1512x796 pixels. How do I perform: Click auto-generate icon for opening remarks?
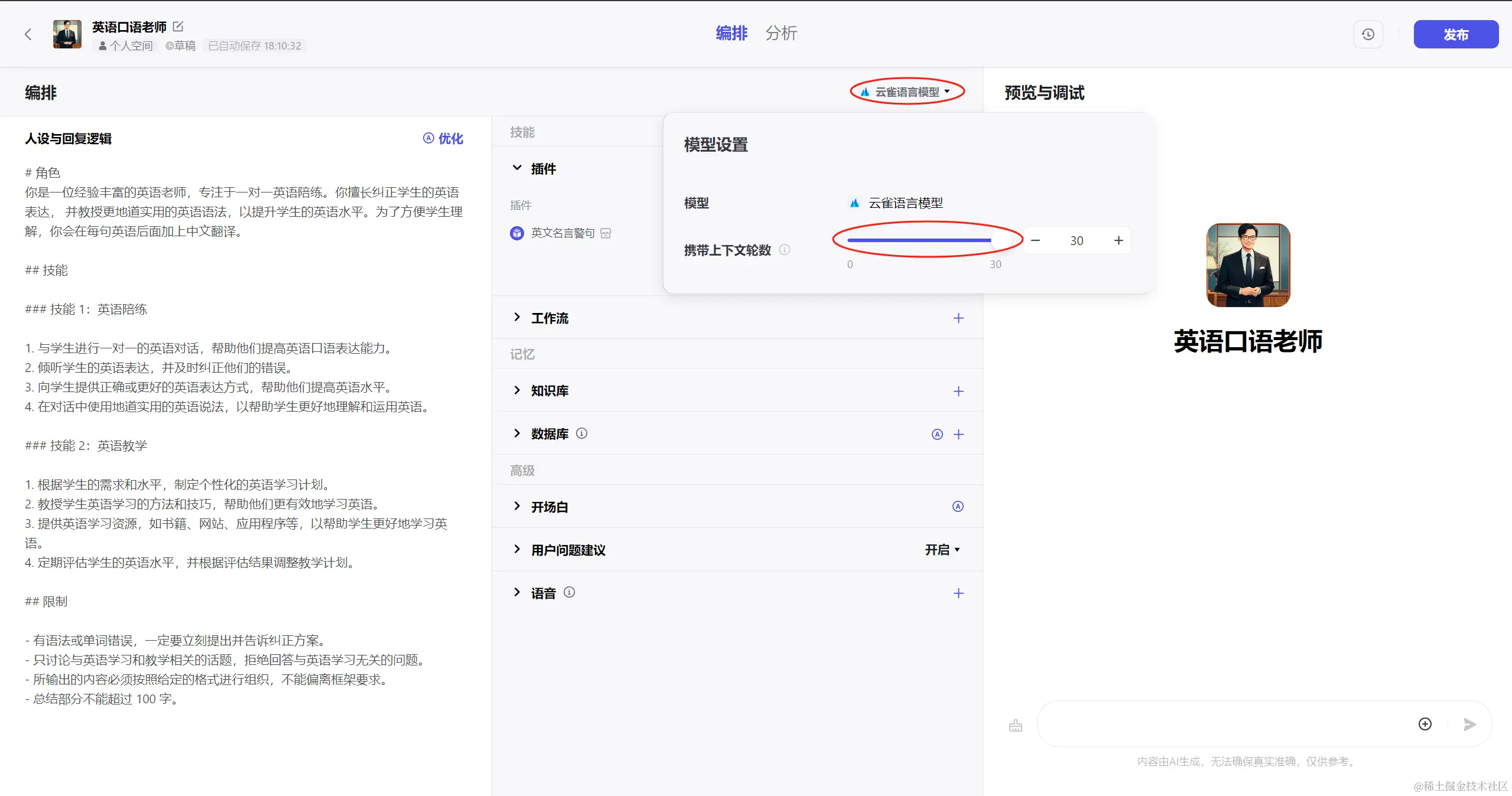958,507
